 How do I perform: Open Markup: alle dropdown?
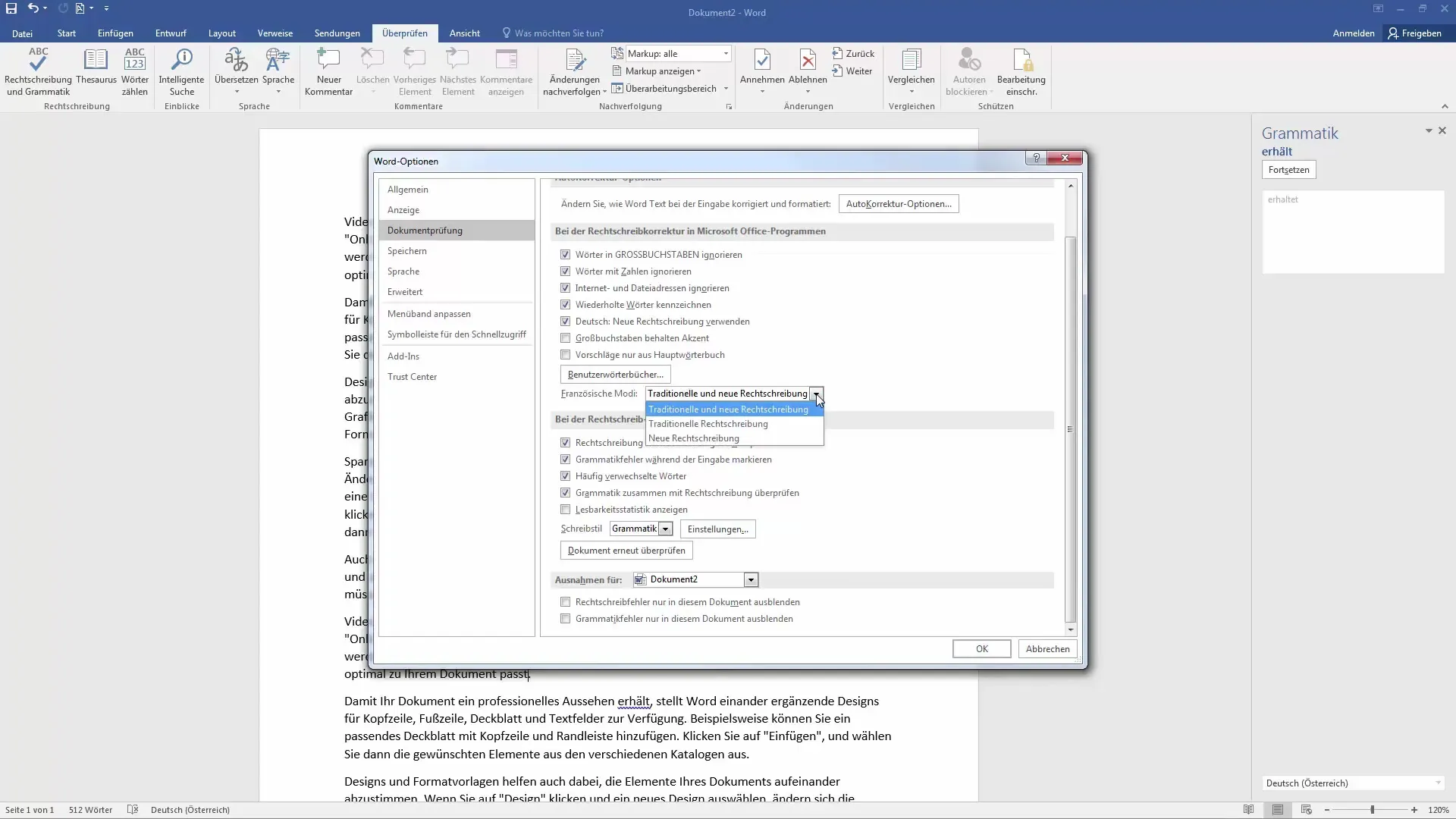pos(726,54)
